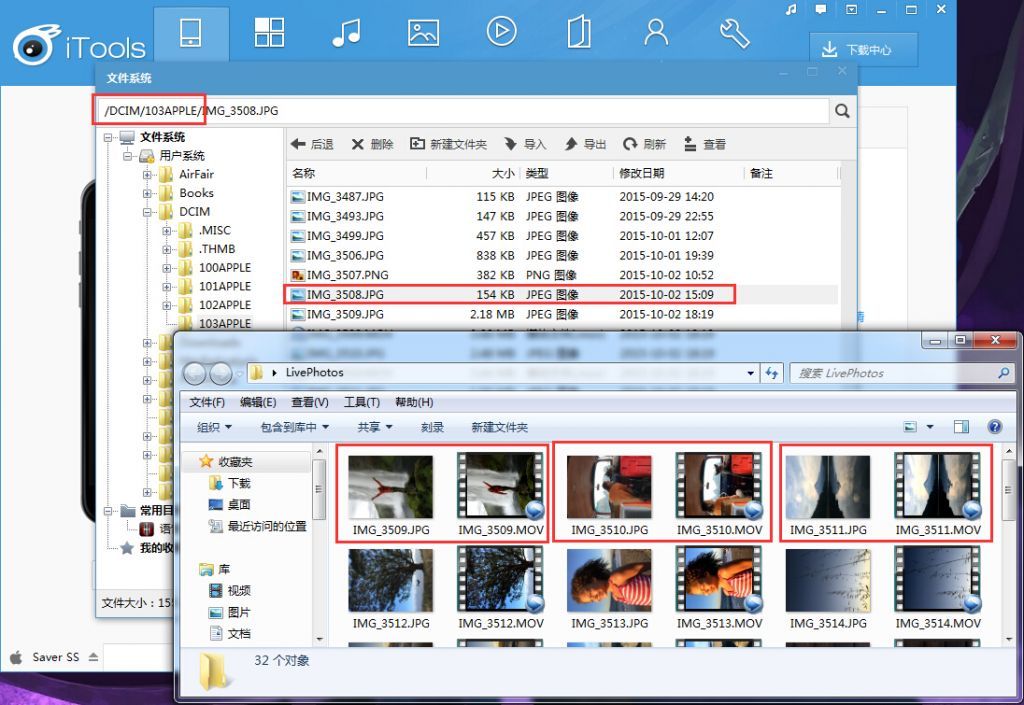Click the Explorer back navigation arrow
The width and height of the screenshot is (1024, 705).
click(x=195, y=373)
